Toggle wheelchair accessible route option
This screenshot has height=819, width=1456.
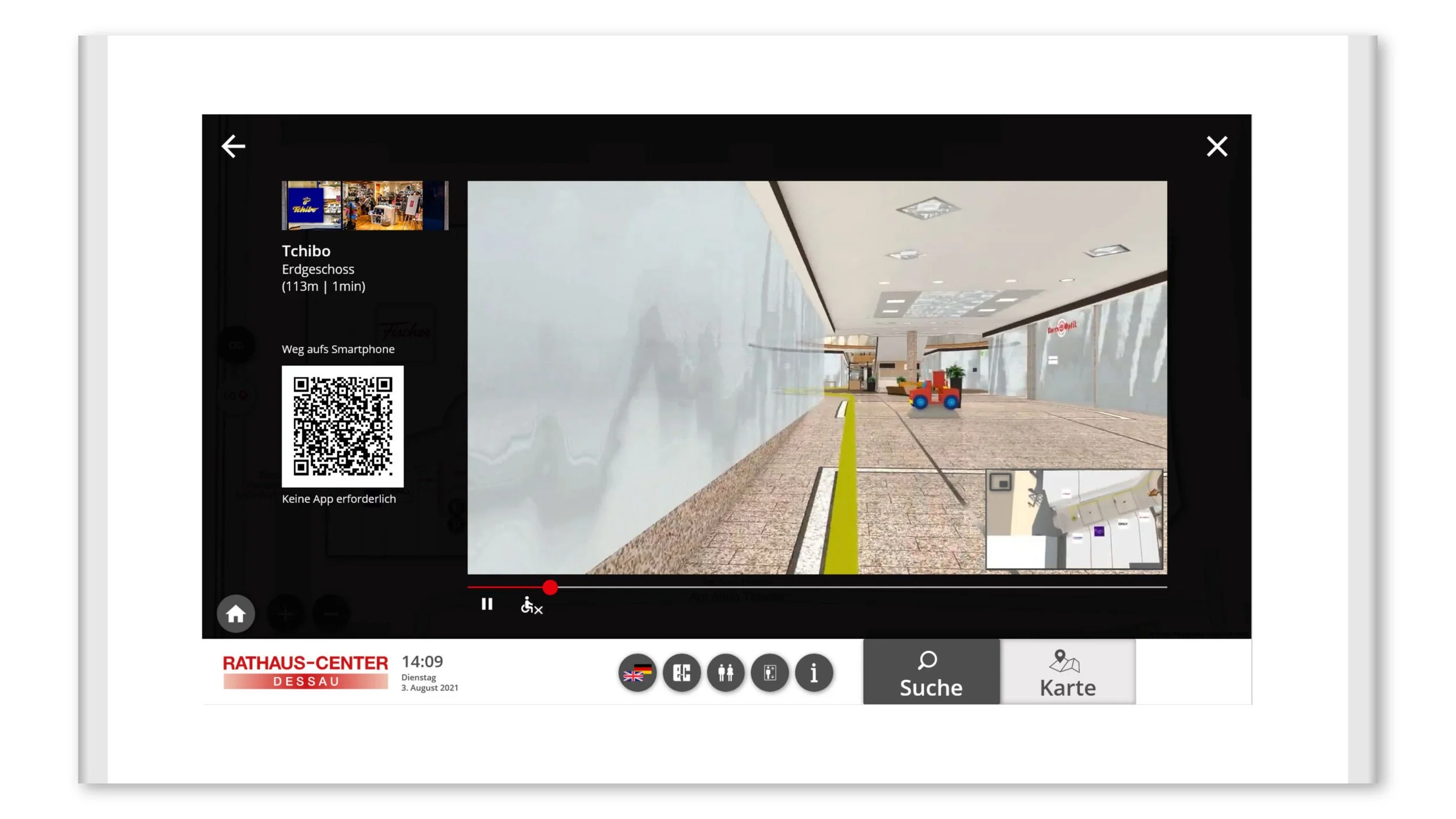[531, 606]
